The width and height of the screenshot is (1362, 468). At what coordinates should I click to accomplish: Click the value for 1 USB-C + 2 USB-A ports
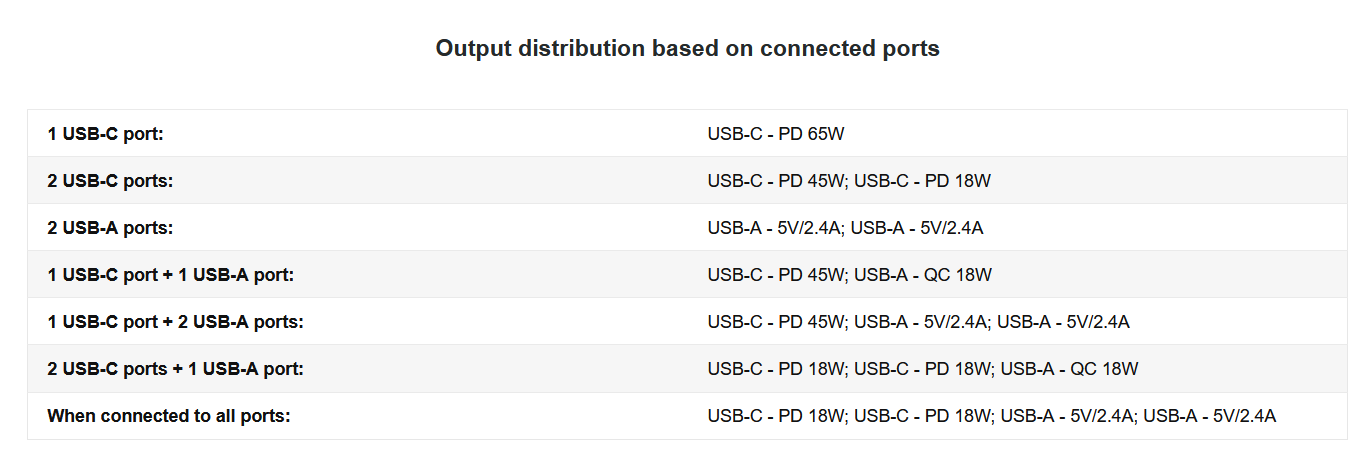click(x=918, y=322)
